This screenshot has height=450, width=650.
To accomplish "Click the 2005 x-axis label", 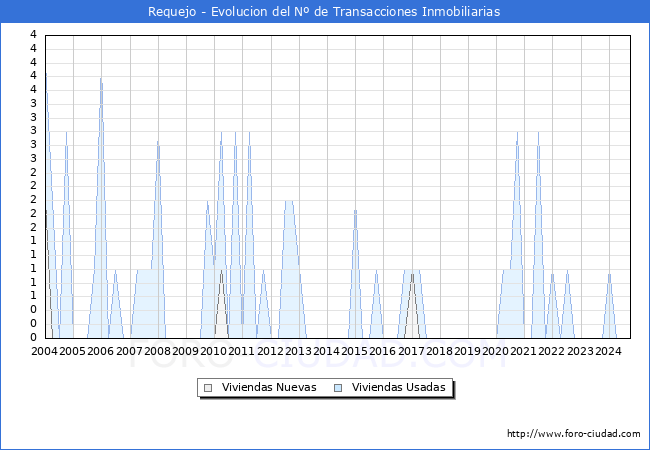I will tap(72, 351).
